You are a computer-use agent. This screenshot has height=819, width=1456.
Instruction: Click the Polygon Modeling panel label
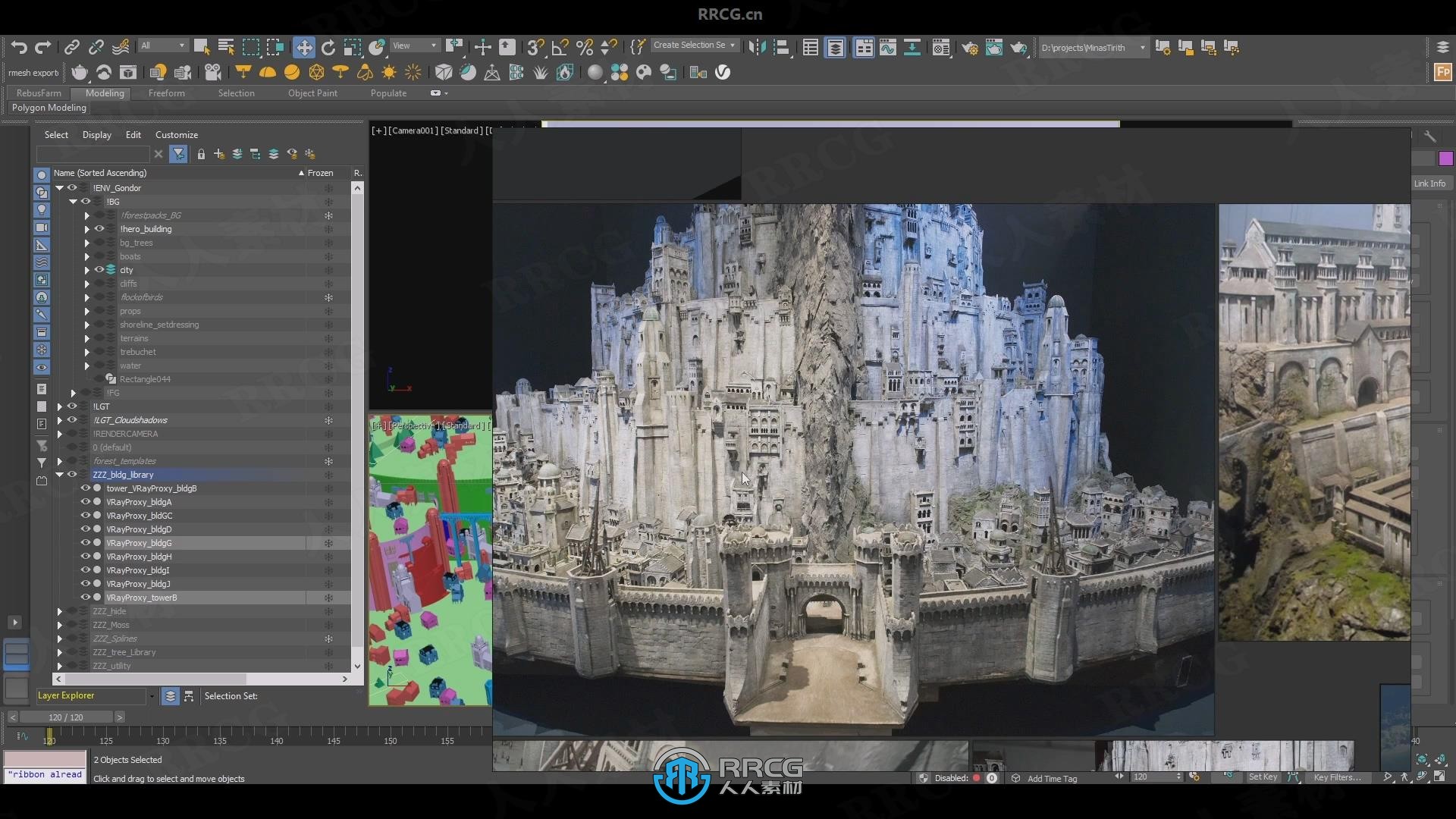point(49,108)
